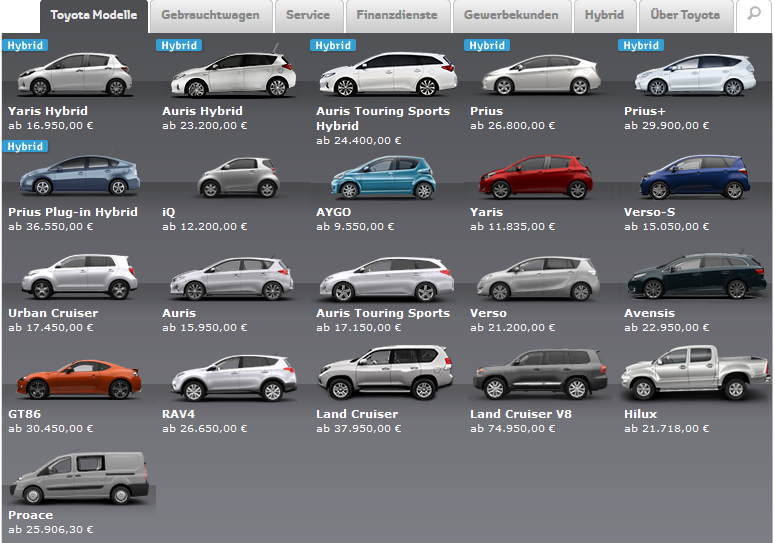Open the Prius Plug-in Hybrid name link

73,212
